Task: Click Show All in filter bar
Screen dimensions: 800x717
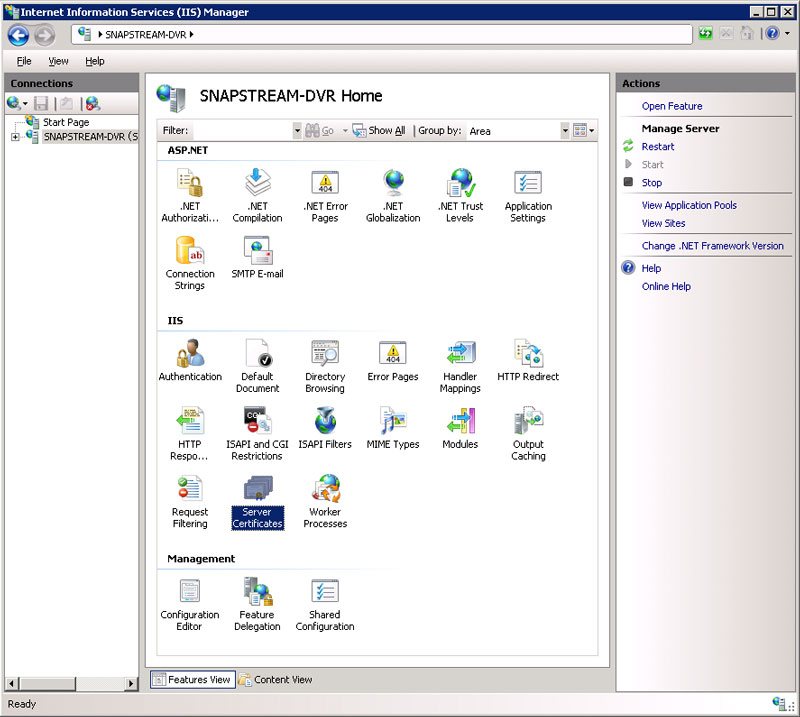Action: 380,131
